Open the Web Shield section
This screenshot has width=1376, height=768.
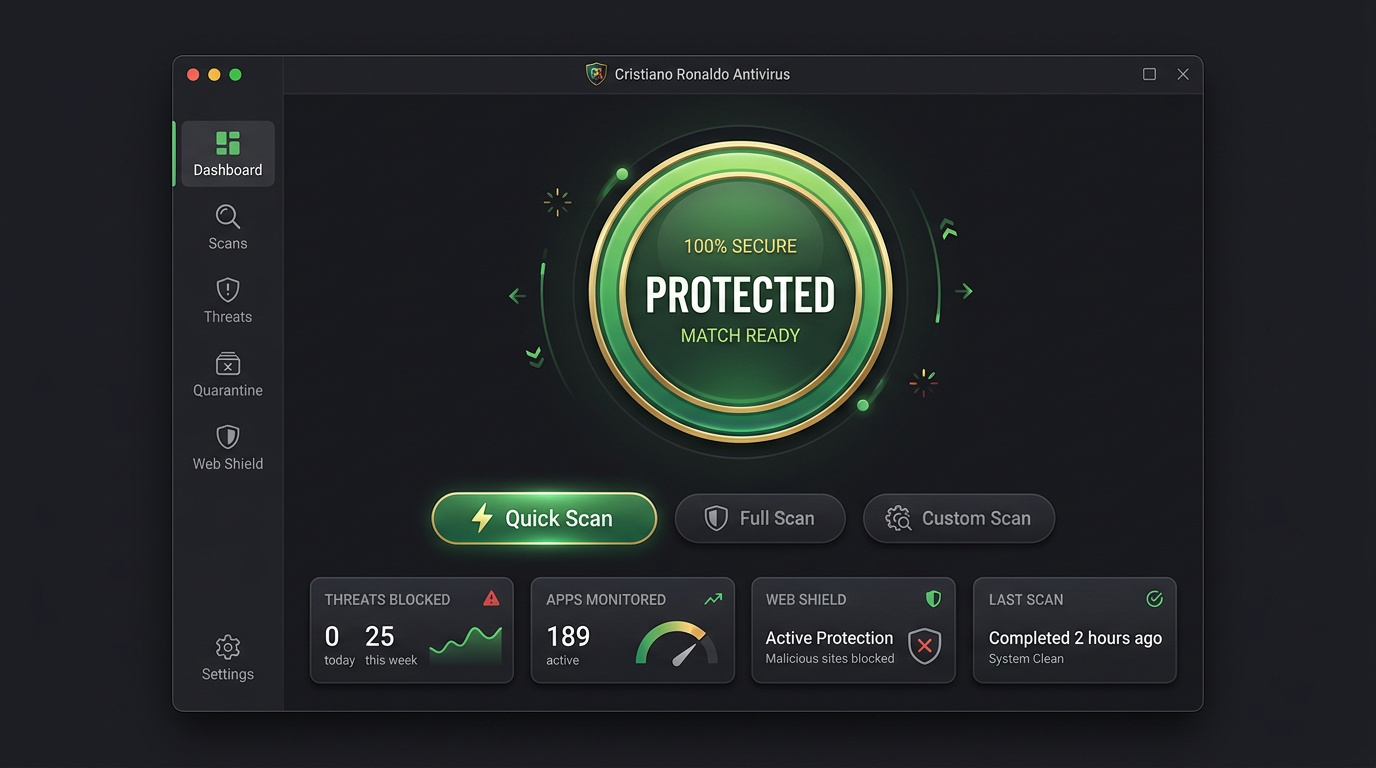pyautogui.click(x=228, y=448)
